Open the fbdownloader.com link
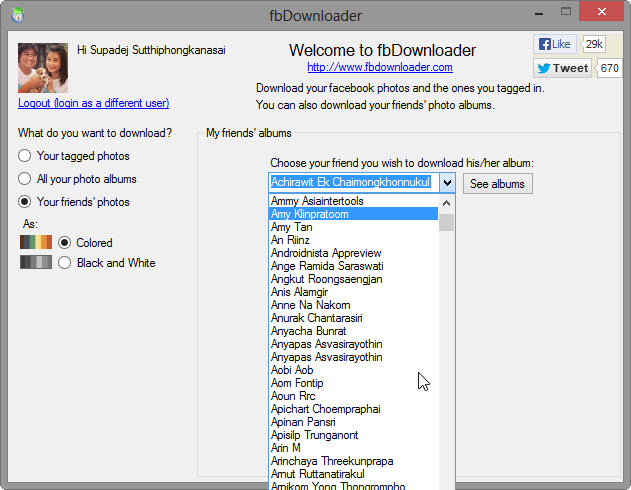 (x=380, y=67)
